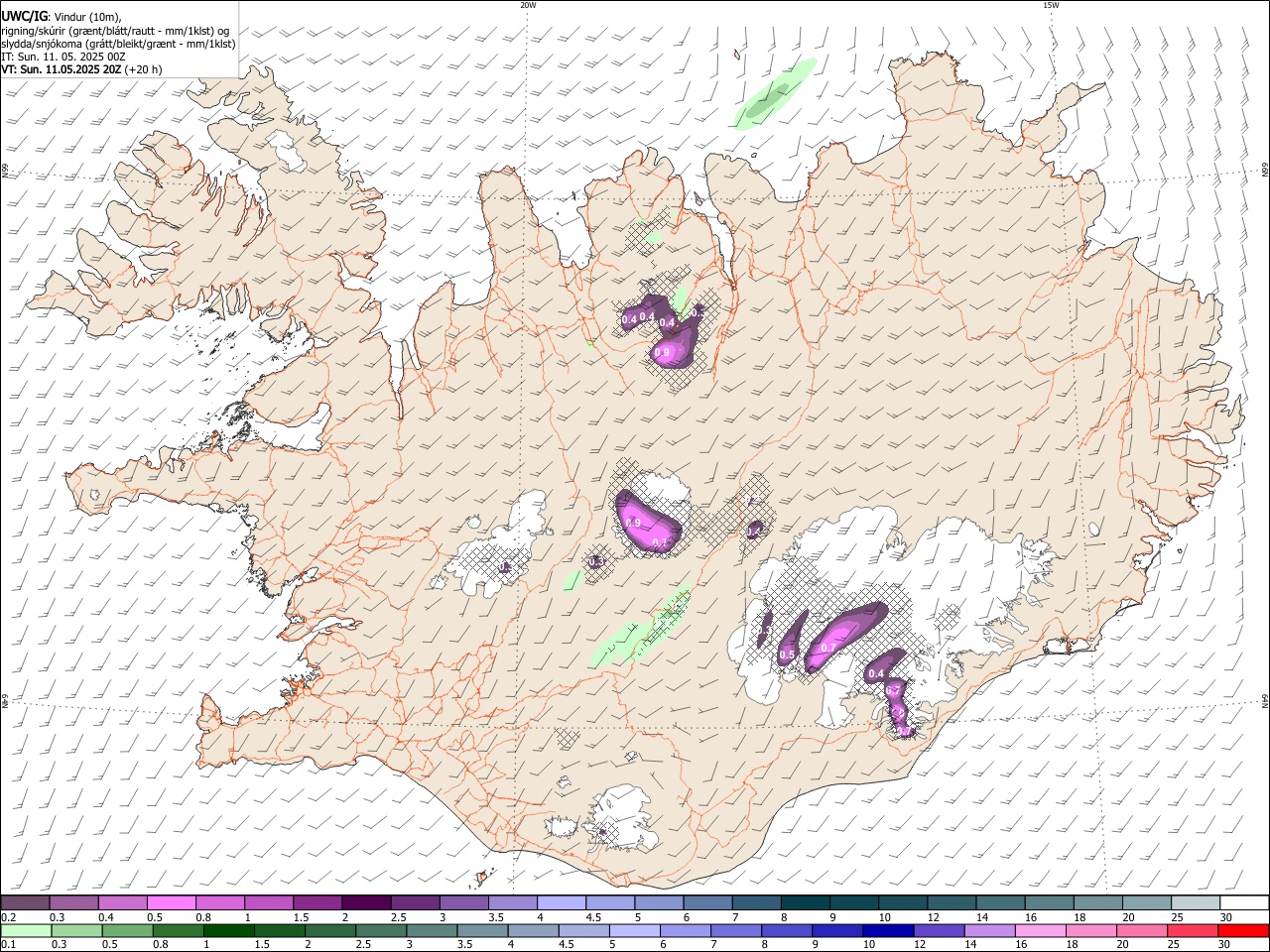The width and height of the screenshot is (1270, 952).
Task: Pick the upper-row legend swatch labeled 0.2
Action: (25, 902)
